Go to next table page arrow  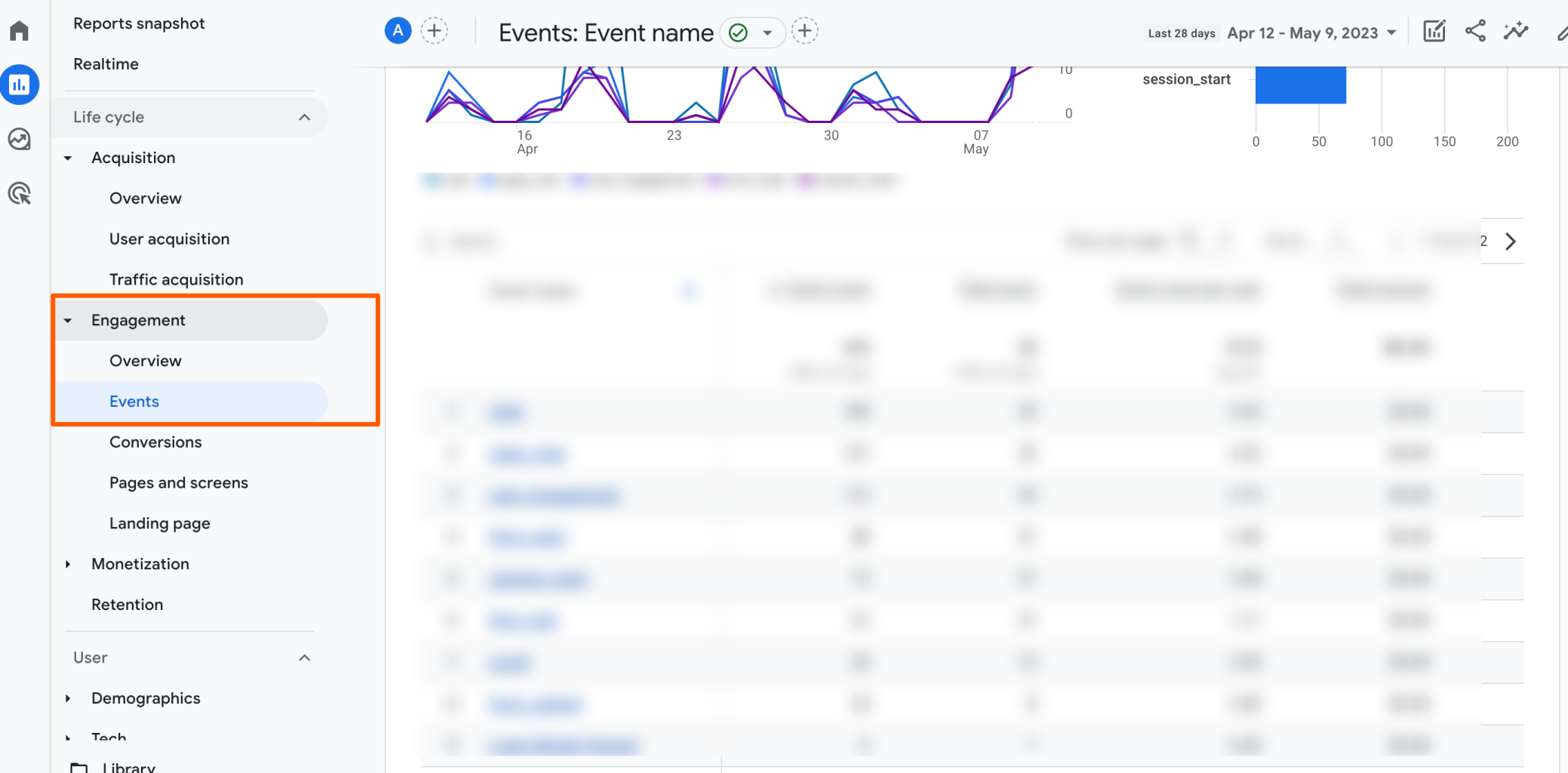(1511, 242)
